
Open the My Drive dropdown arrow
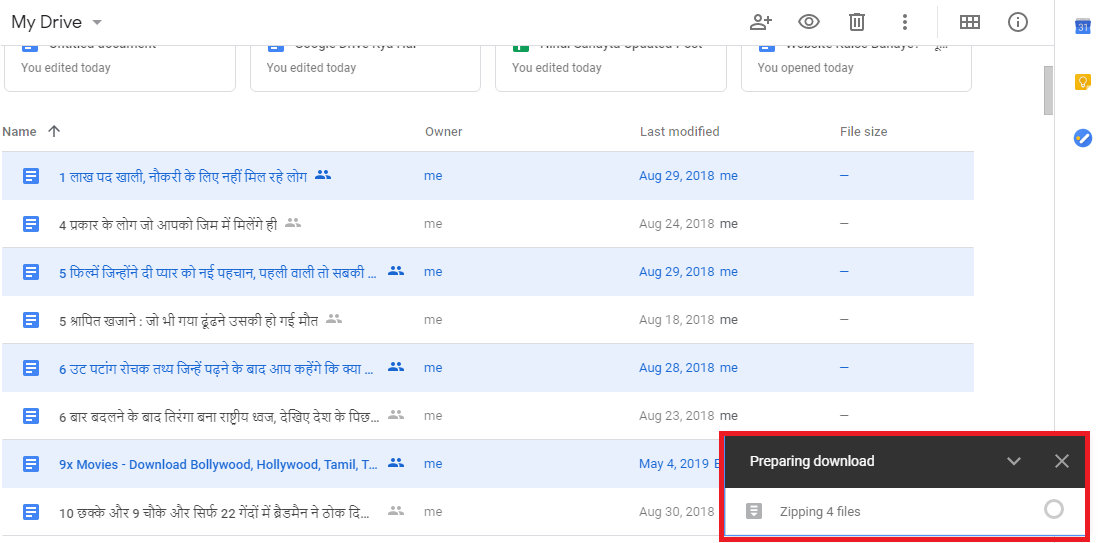point(97,23)
